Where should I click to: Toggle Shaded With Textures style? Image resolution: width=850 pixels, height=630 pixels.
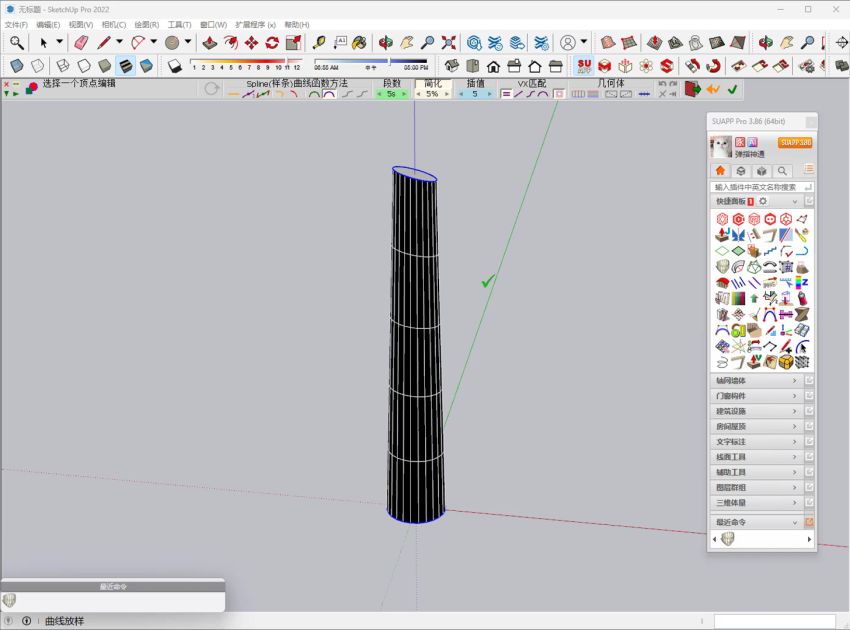click(146, 66)
